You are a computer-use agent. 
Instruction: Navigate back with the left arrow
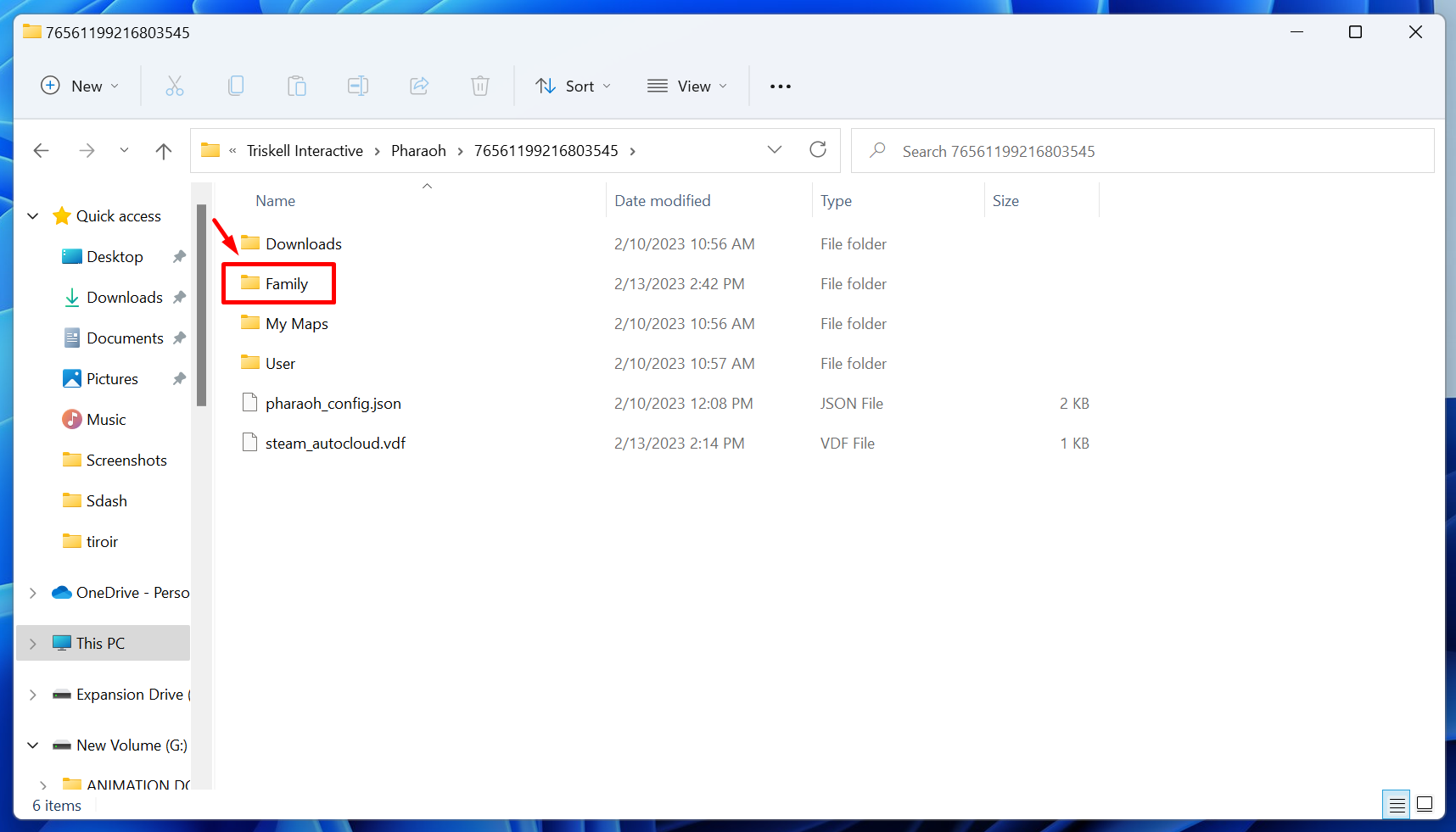41,151
